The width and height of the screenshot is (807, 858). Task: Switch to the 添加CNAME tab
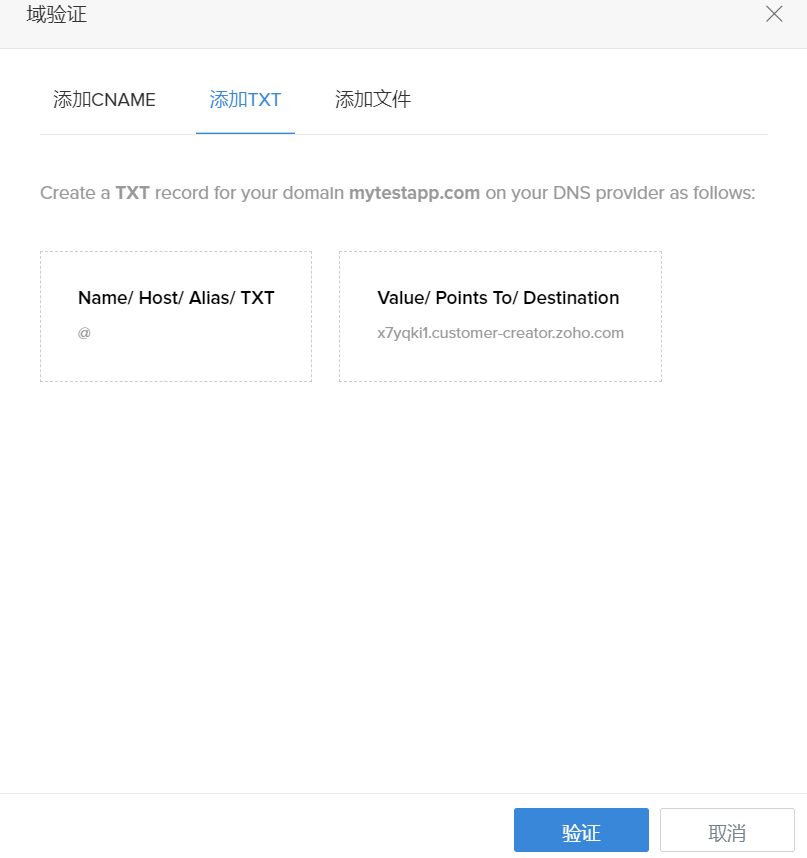tap(104, 100)
